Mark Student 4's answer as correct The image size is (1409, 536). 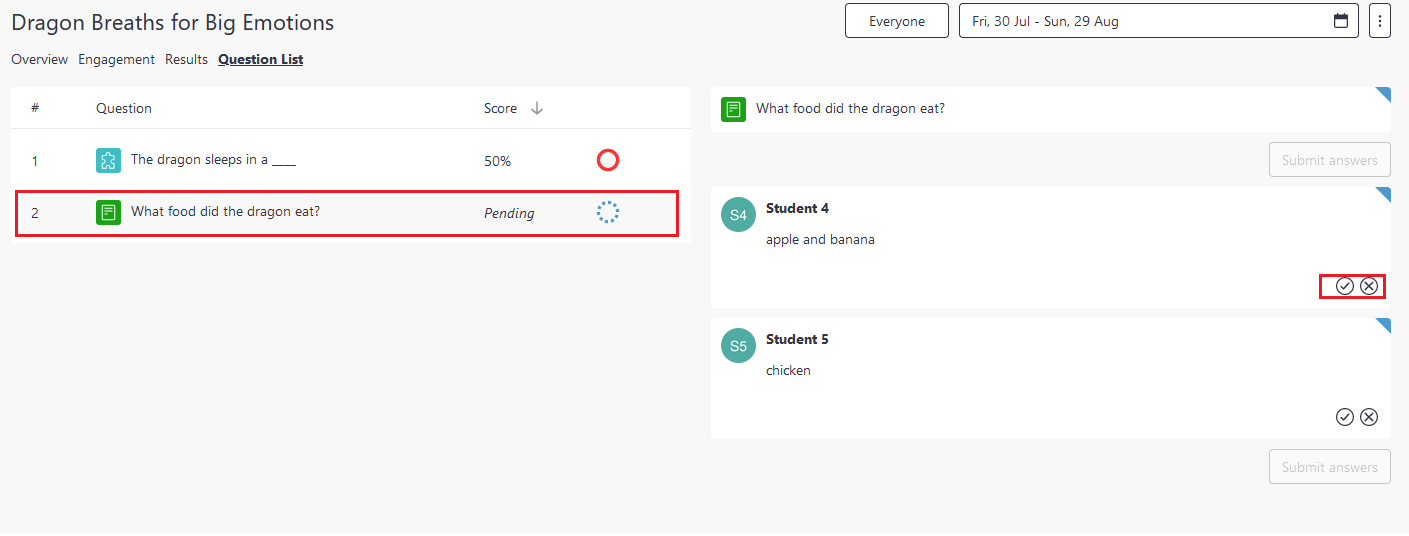(1345, 286)
